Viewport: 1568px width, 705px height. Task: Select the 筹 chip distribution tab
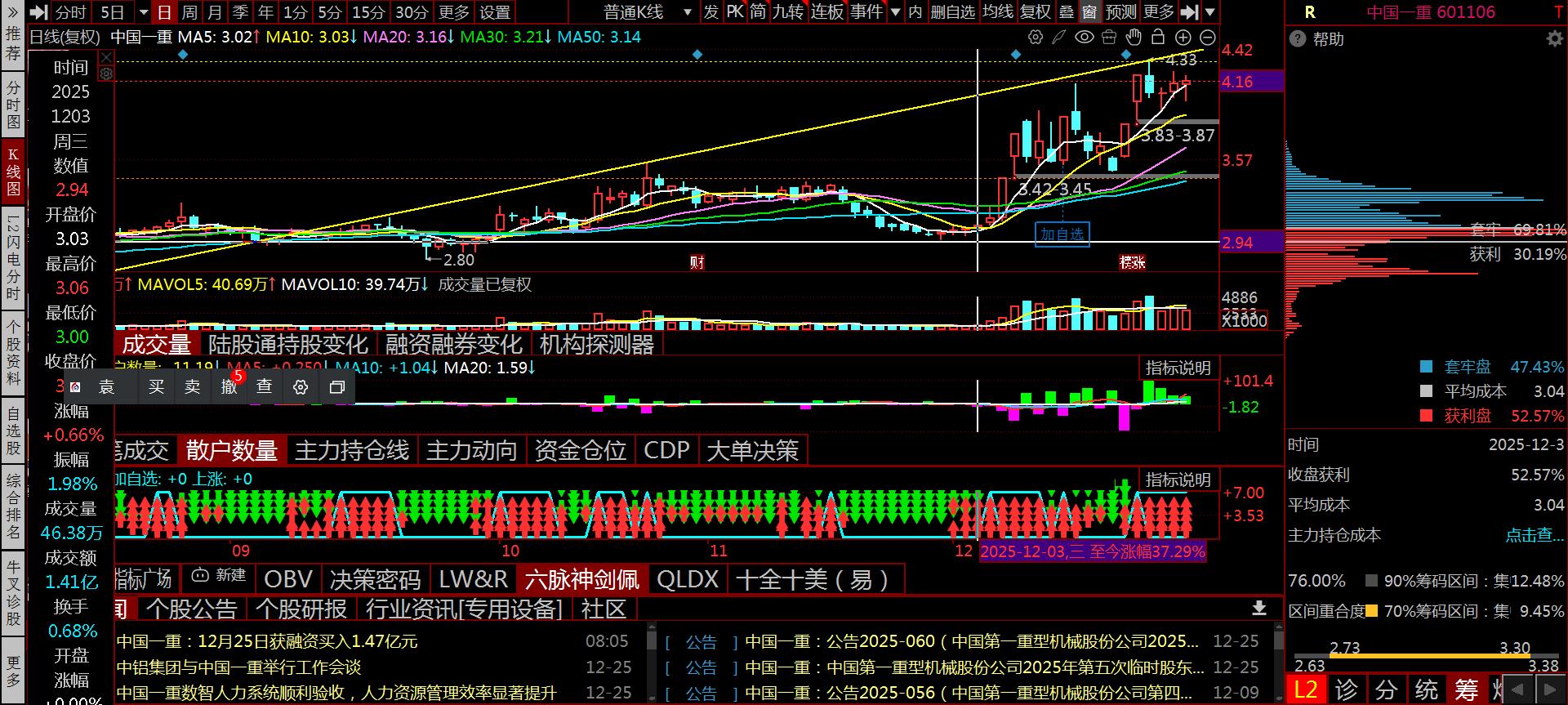point(1466,689)
